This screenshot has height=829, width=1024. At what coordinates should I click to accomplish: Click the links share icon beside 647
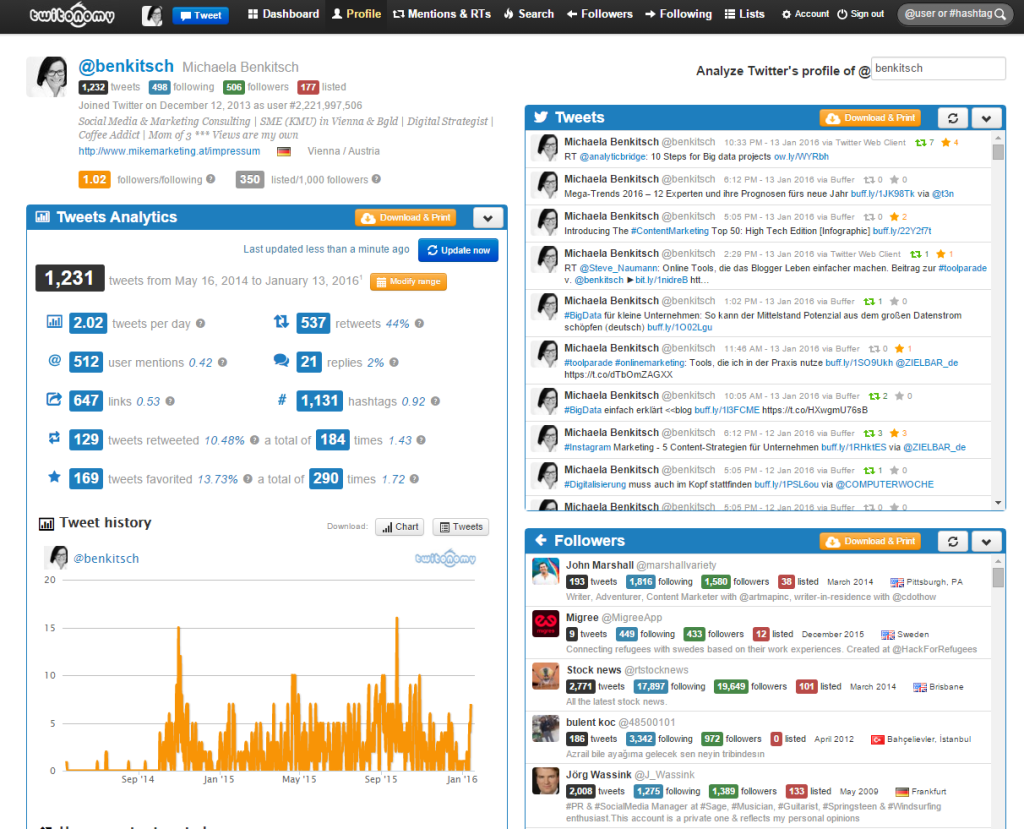tap(54, 399)
